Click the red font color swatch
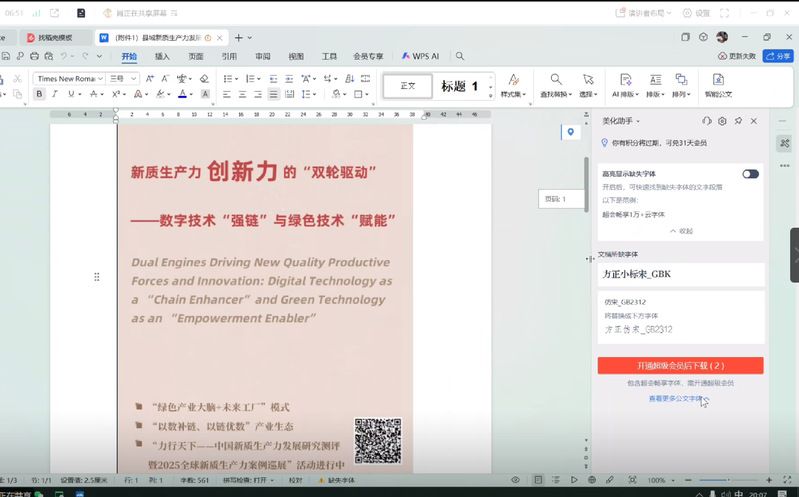 pyautogui.click(x=183, y=94)
